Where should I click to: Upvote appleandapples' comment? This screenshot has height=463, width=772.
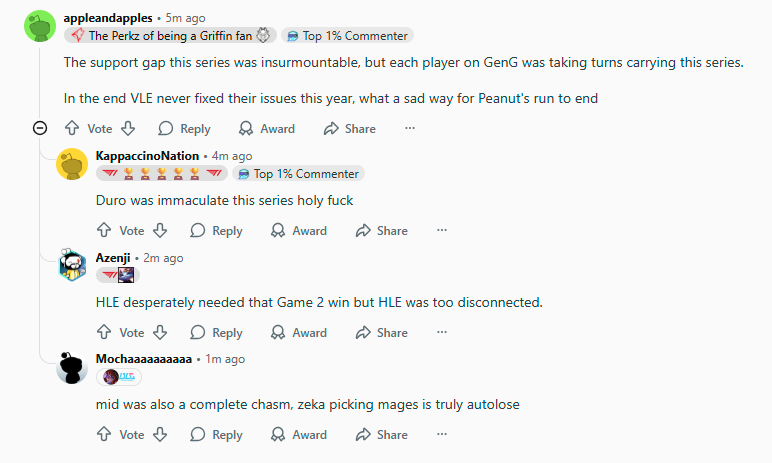pos(72,128)
